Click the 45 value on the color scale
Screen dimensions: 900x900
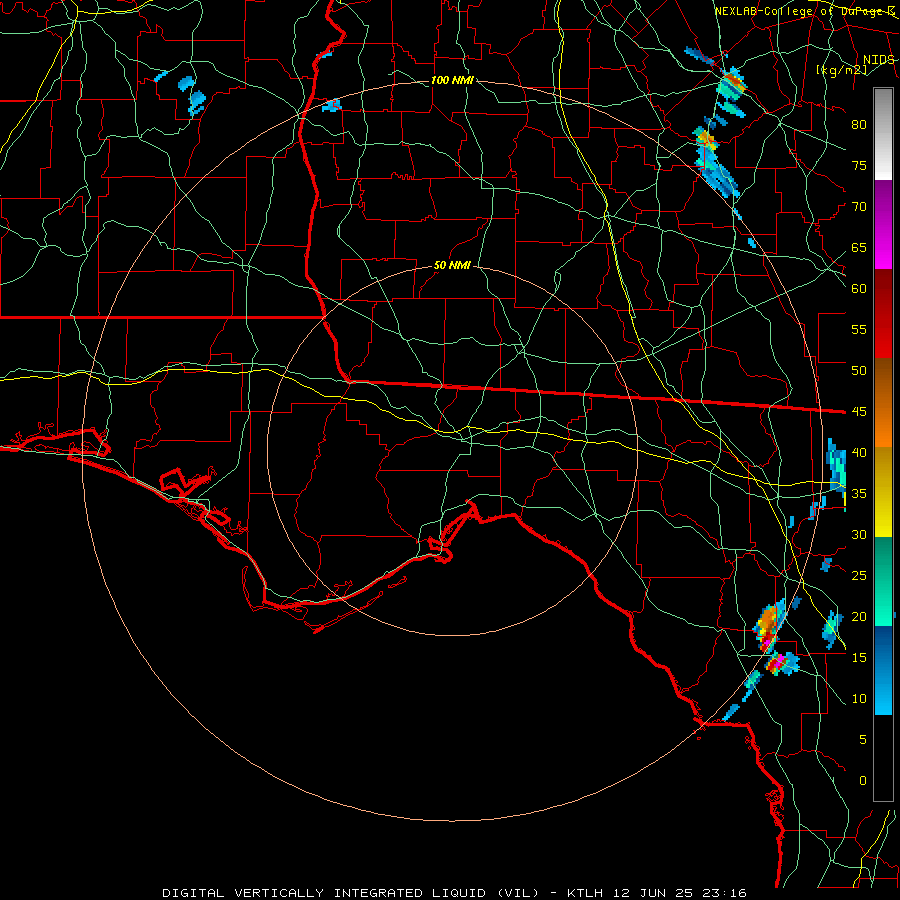point(859,412)
